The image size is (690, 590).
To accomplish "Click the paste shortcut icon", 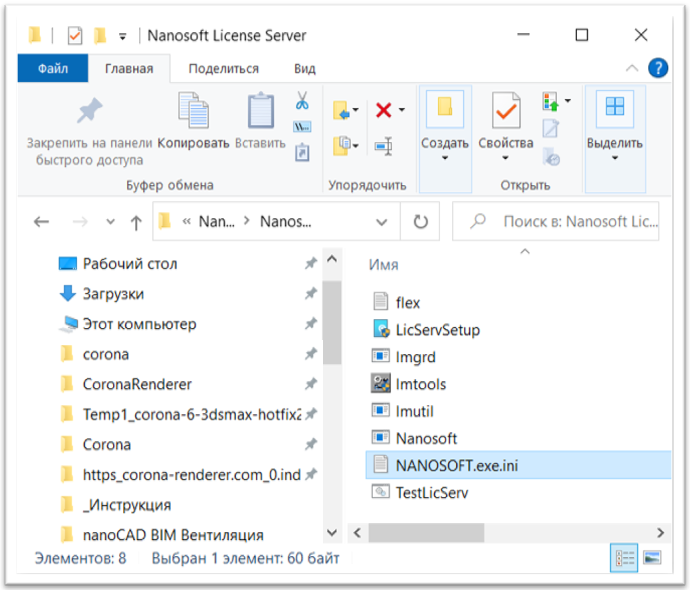I will point(302,152).
